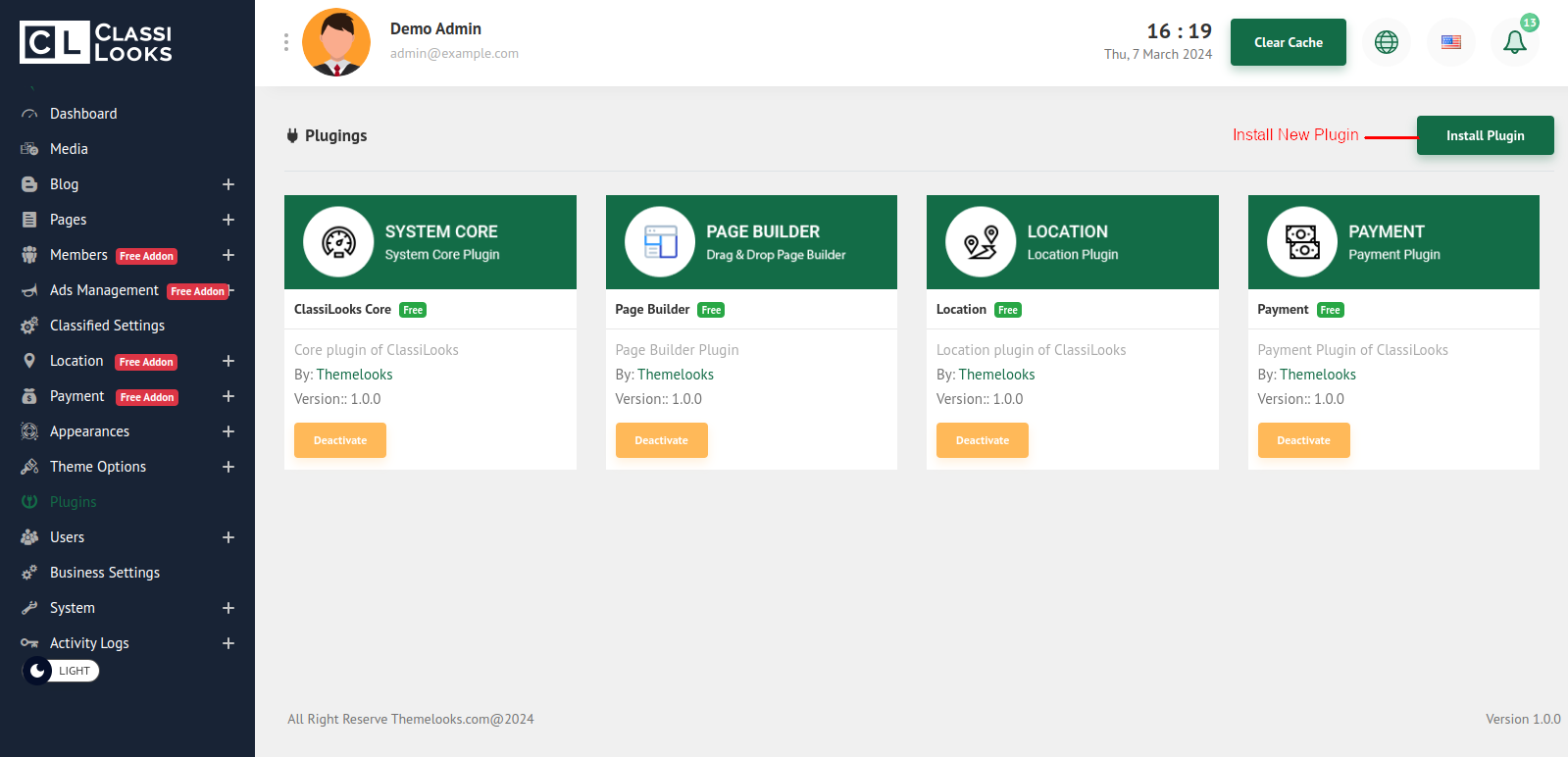Expand the Appearances submenu
Viewport: 1568px width, 757px height.
tap(228, 431)
